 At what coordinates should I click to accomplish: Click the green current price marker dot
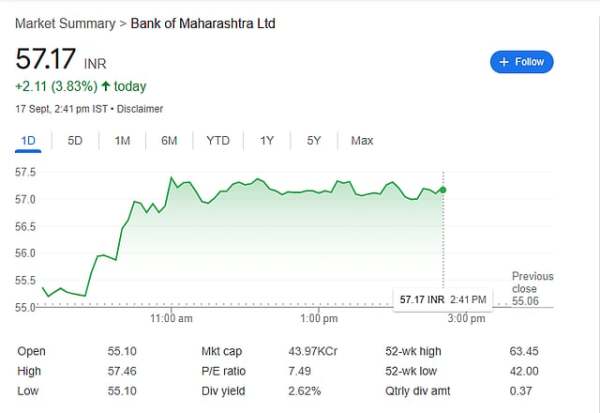point(443,189)
